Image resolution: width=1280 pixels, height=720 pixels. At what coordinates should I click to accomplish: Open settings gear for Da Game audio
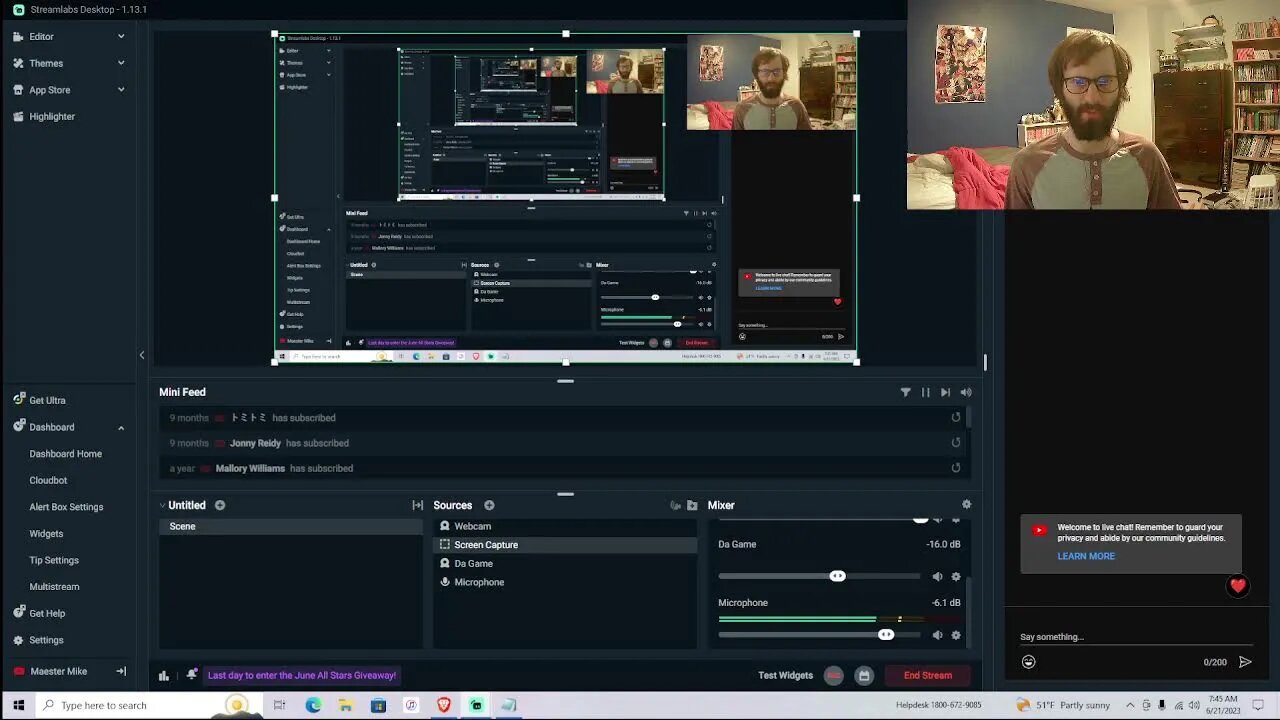[x=956, y=576]
